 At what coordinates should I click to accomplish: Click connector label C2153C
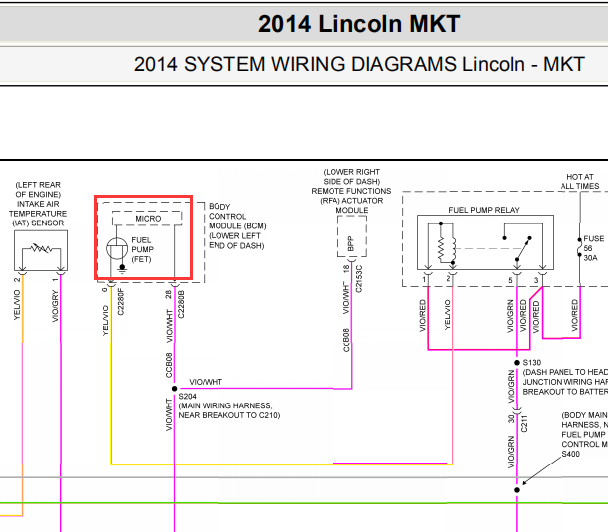[x=358, y=279]
